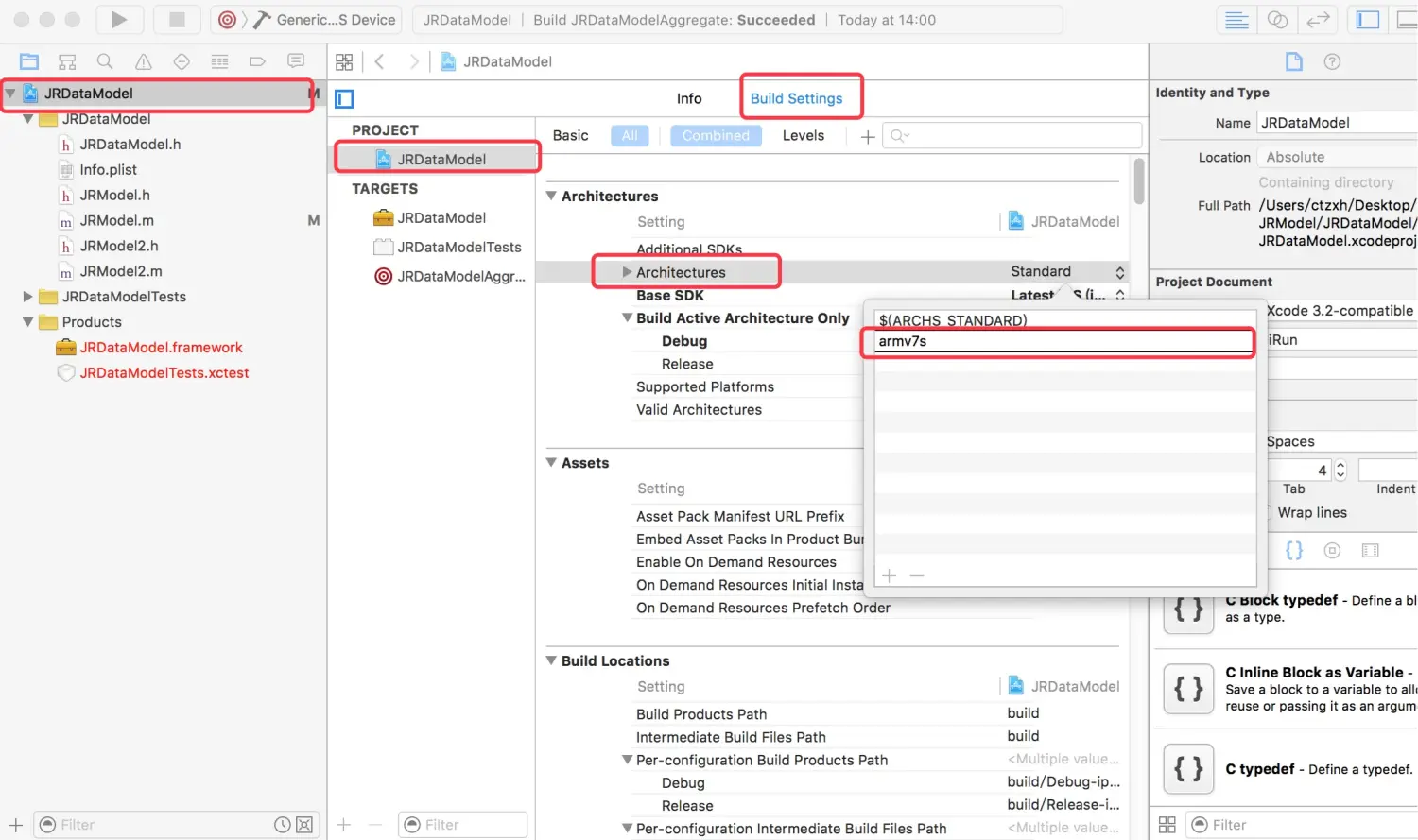Filter recently modified files clock icon
Screen dimensions: 1418x840
282,825
